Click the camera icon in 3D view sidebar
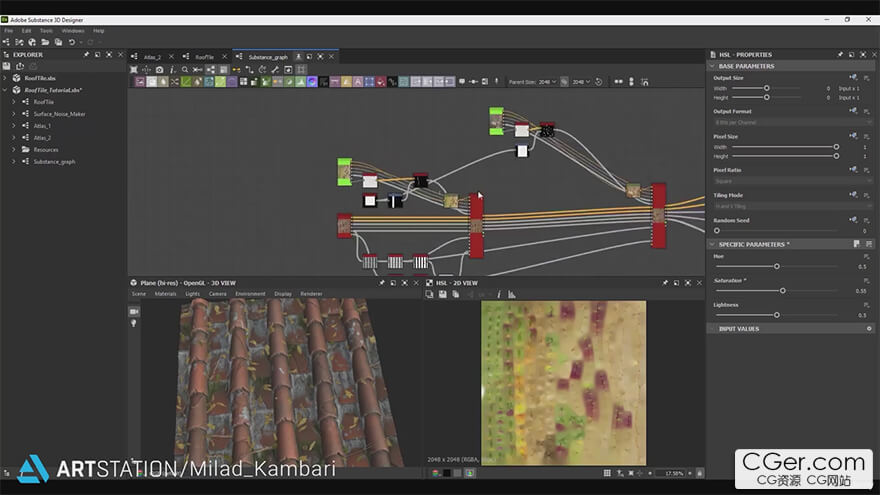Image resolution: width=880 pixels, height=495 pixels. coord(134,311)
